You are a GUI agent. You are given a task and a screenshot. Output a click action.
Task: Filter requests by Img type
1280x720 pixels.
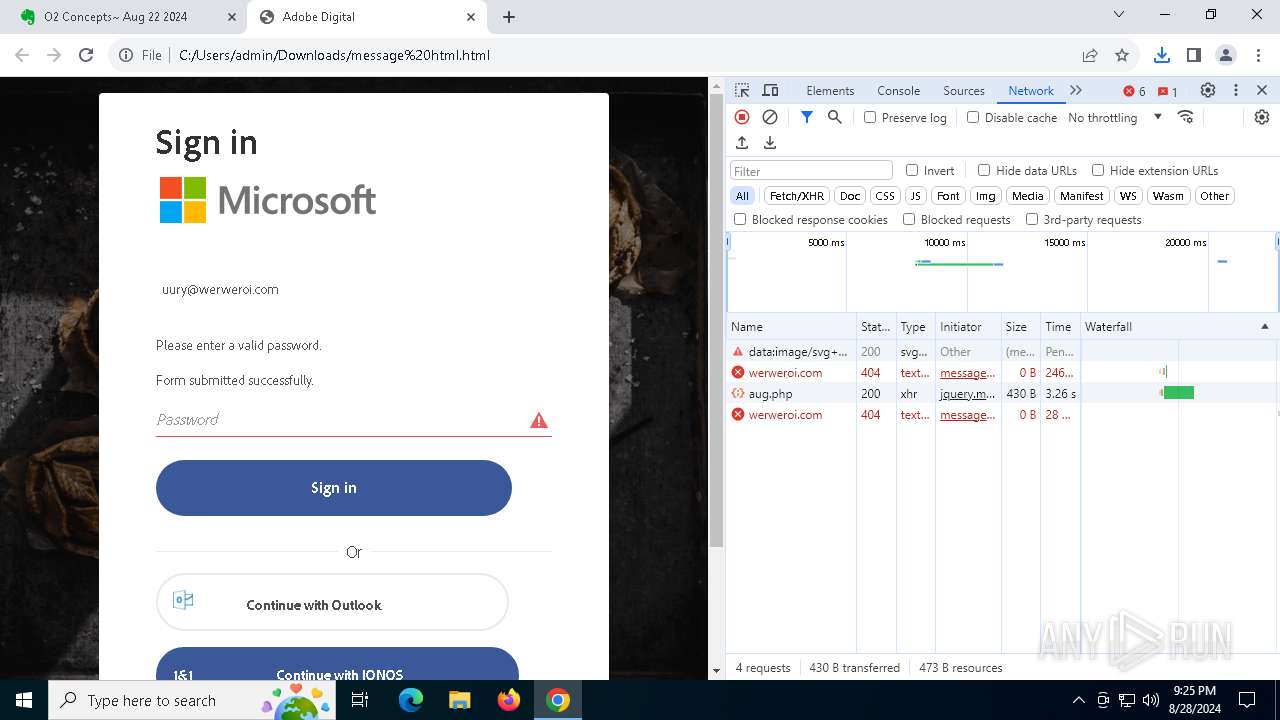986,196
